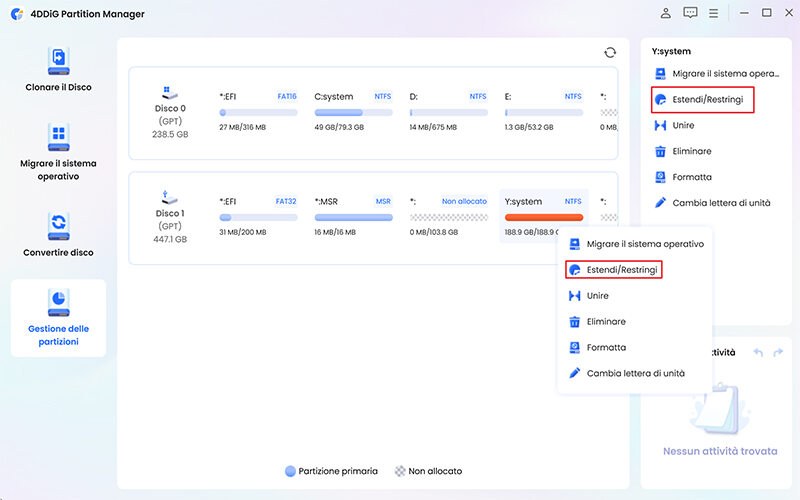Pick Formatta in the context menu

point(606,348)
